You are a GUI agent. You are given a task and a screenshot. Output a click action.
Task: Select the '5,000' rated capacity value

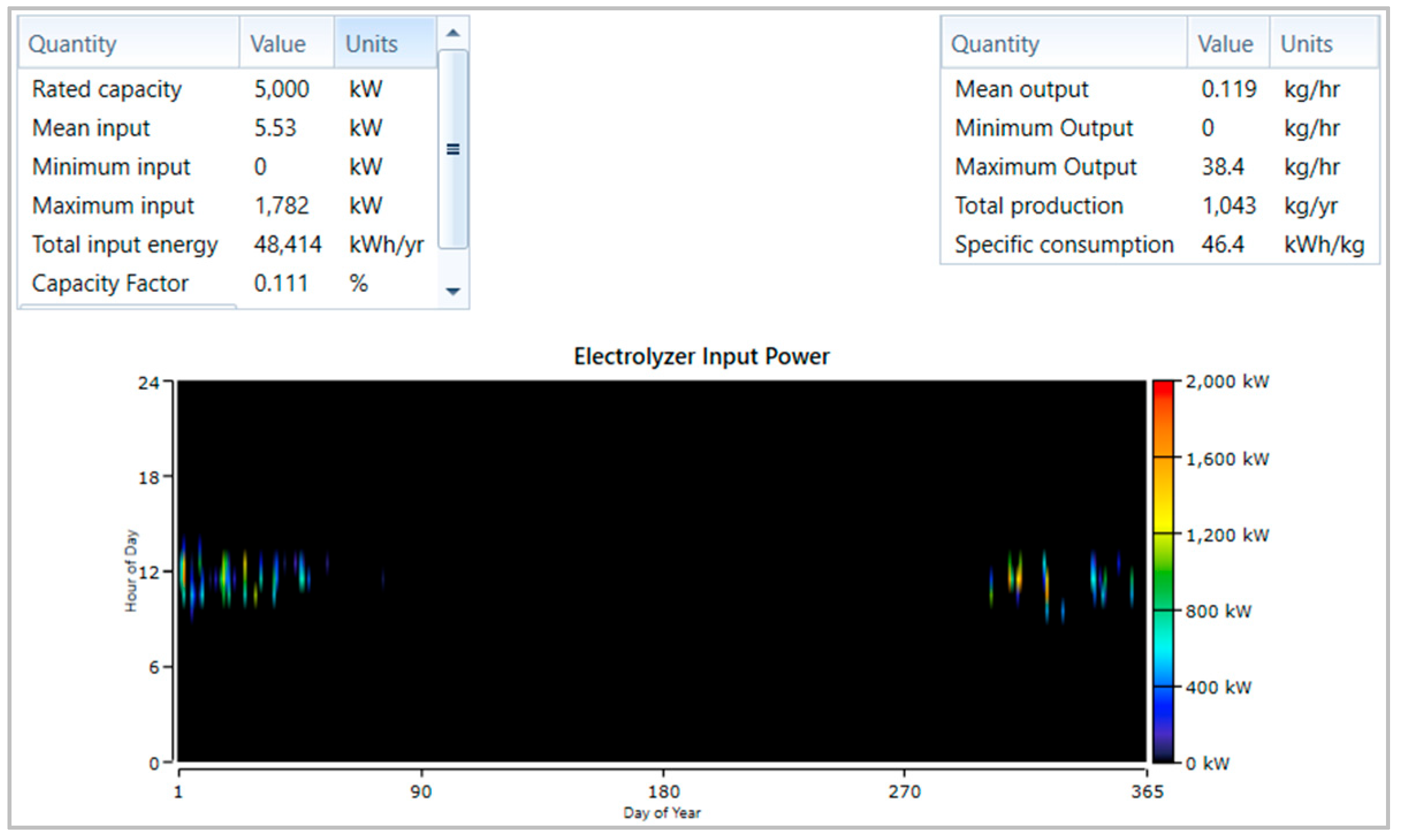tap(282, 89)
